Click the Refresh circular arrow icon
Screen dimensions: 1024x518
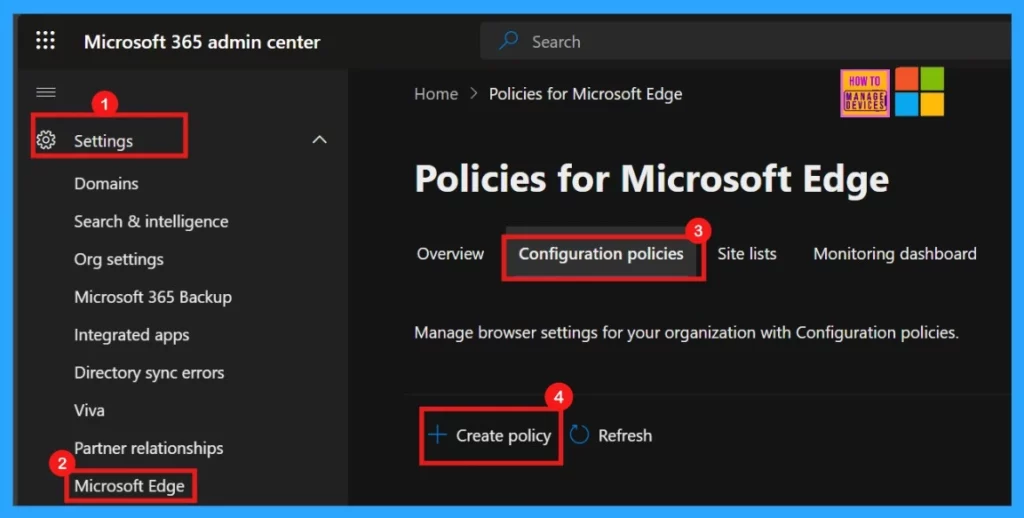pos(579,434)
